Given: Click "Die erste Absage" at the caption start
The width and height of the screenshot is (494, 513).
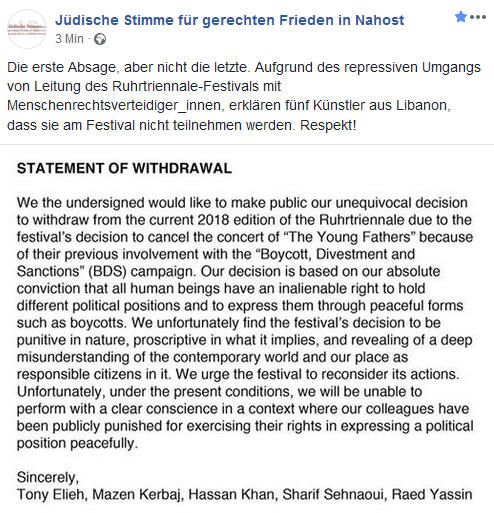Looking at the screenshot, I should tap(62, 67).
